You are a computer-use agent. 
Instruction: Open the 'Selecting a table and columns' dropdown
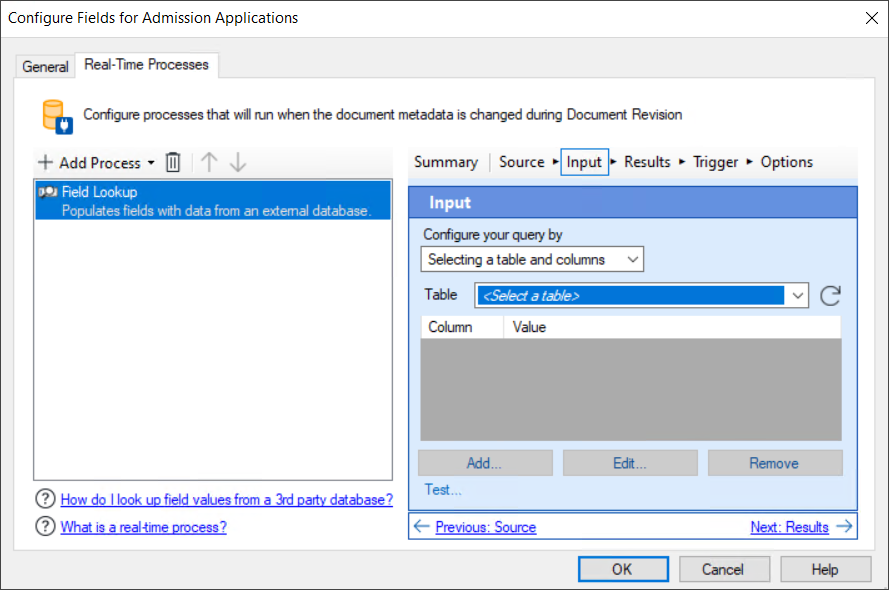[633, 258]
